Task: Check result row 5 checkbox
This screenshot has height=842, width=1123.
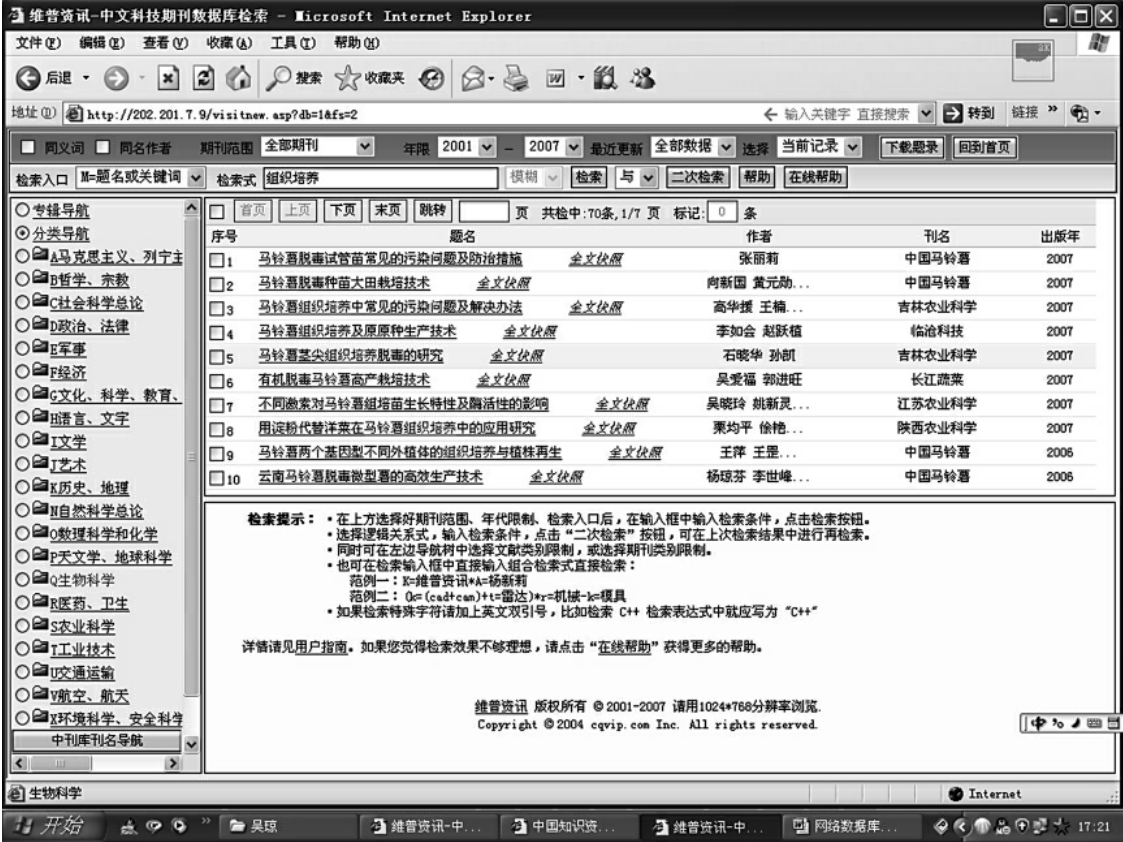Action: coord(216,357)
